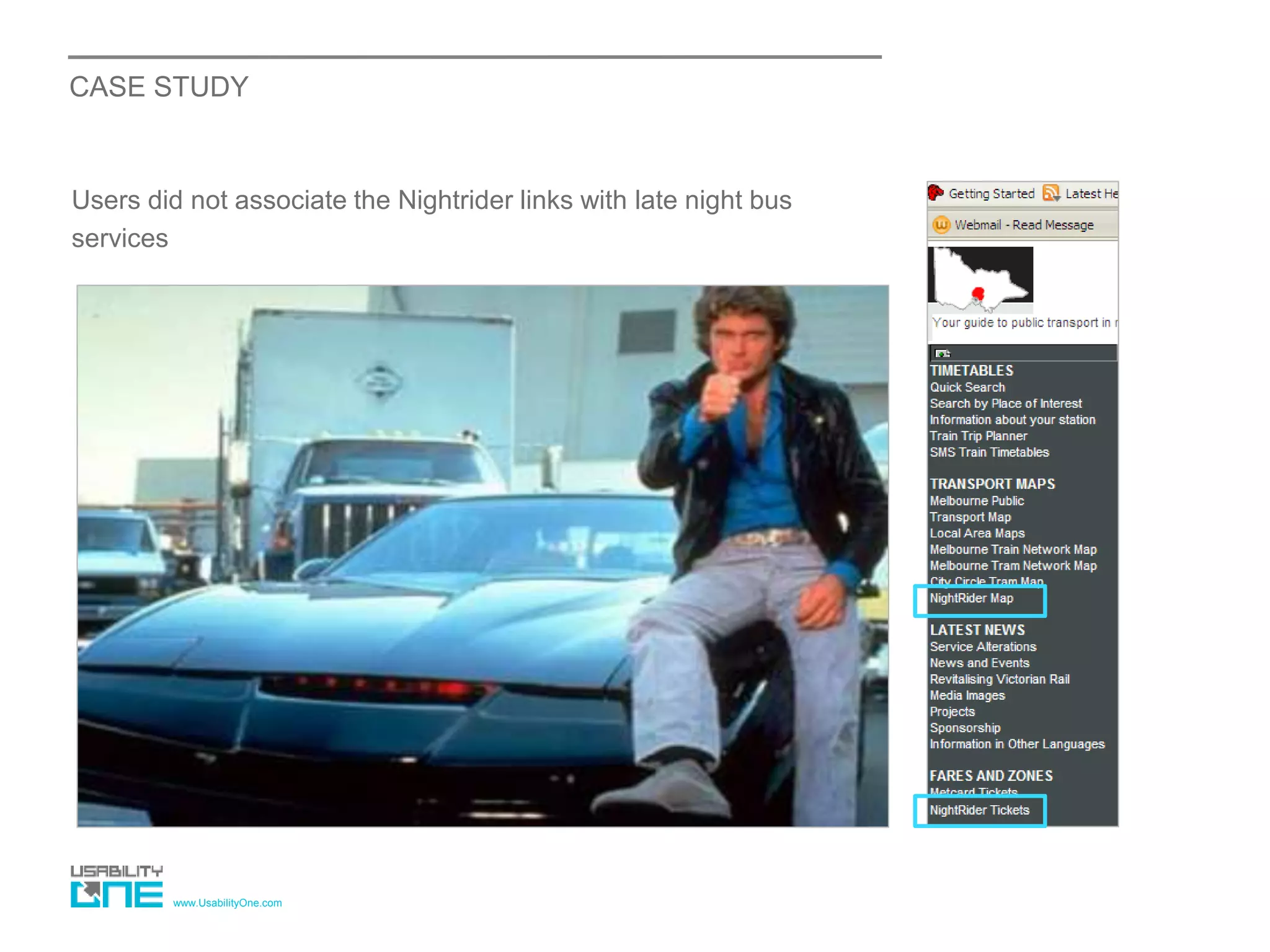Click the Latest Headlines RSS feed icon
Screen dimensions: 1270x952
pyautogui.click(x=1051, y=193)
